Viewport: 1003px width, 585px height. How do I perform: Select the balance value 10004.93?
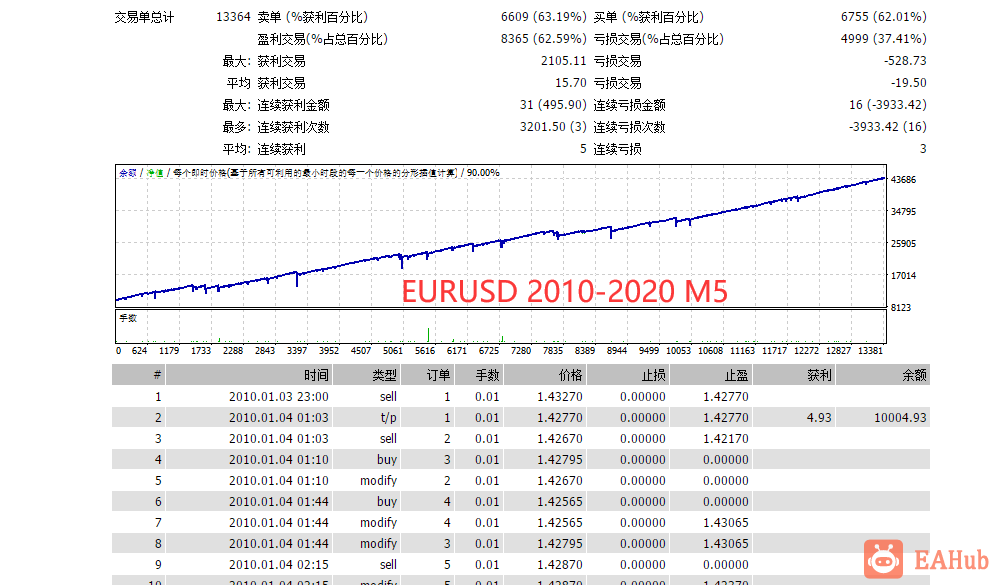pos(900,417)
